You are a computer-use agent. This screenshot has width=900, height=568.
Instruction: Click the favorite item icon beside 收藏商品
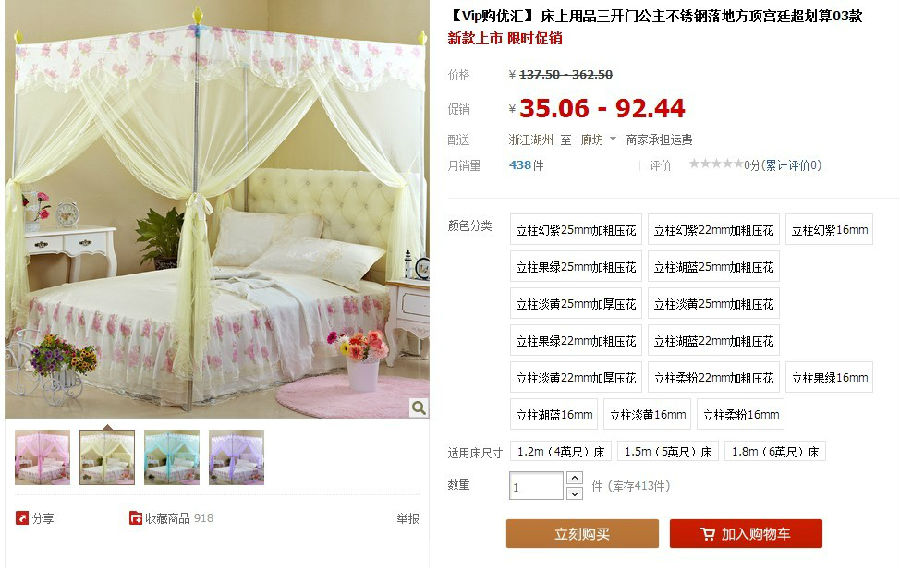tap(135, 519)
